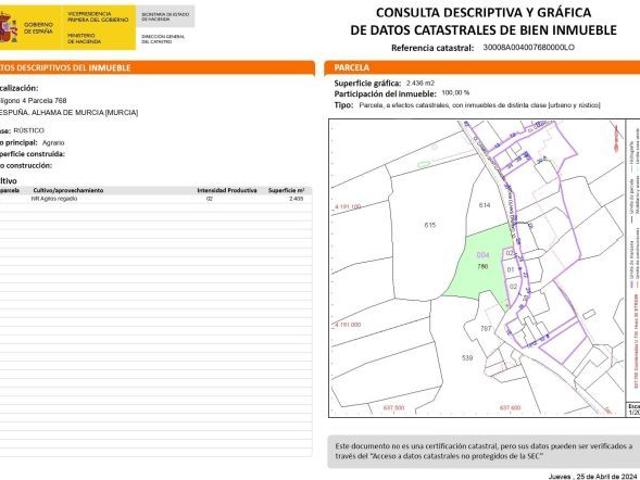The width and height of the screenshot is (640, 480).
Task: Select parcel 615 on the cadastral map
Action: (431, 226)
